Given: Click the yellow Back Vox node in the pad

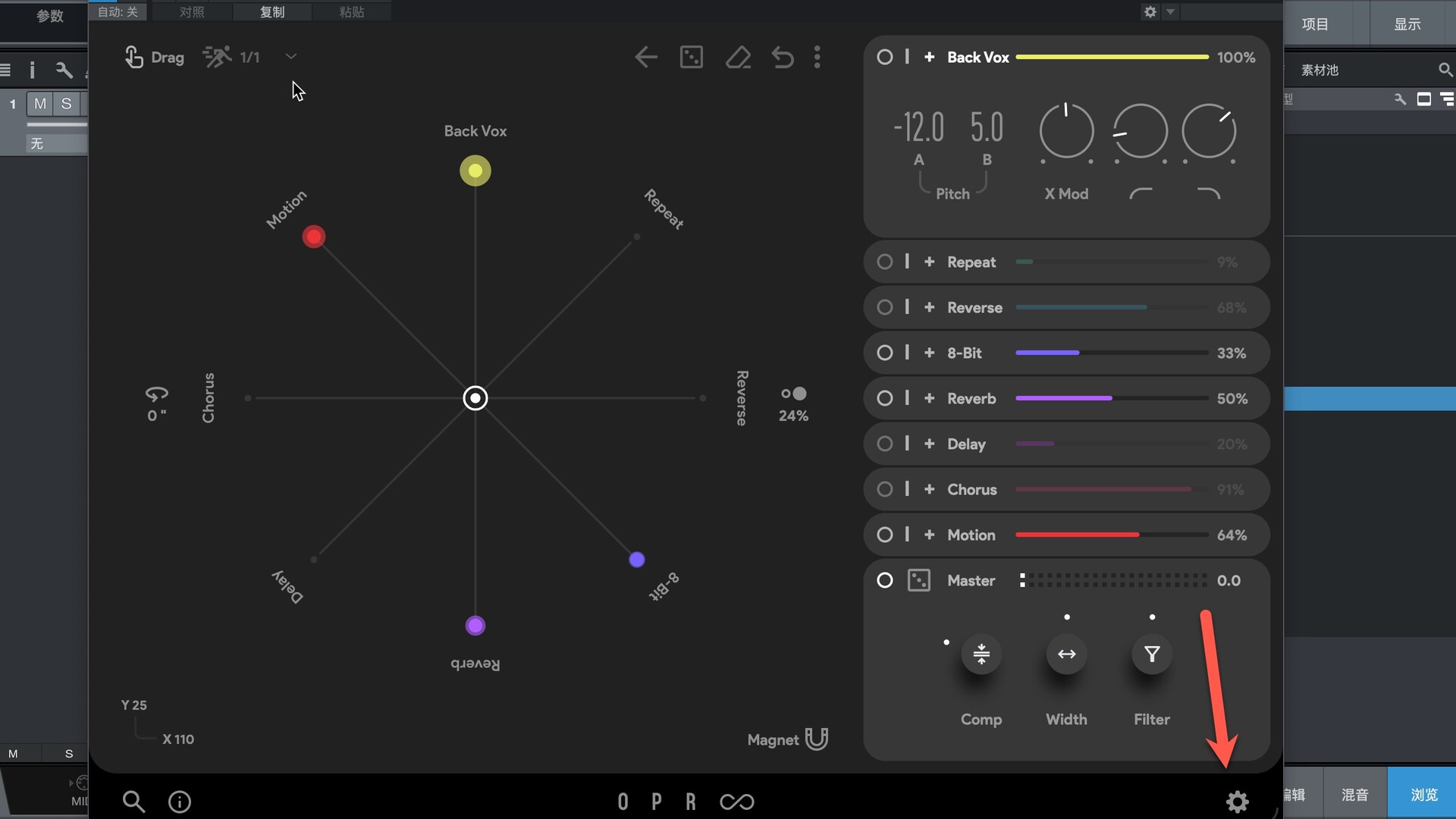Looking at the screenshot, I should (x=475, y=171).
